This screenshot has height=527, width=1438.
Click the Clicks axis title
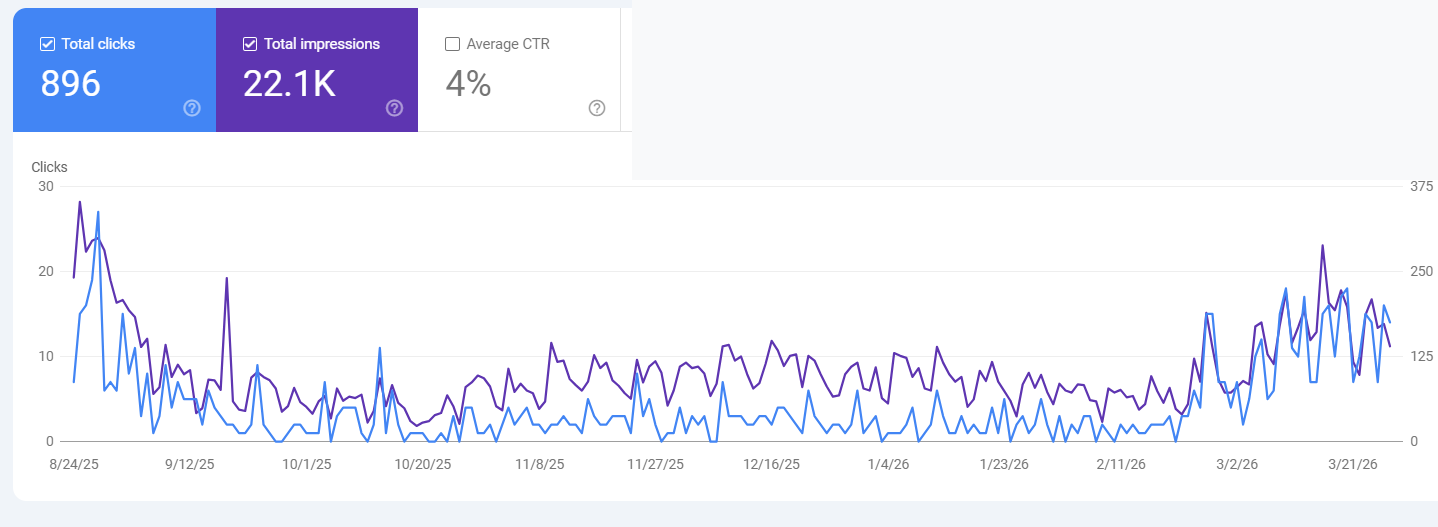point(50,167)
